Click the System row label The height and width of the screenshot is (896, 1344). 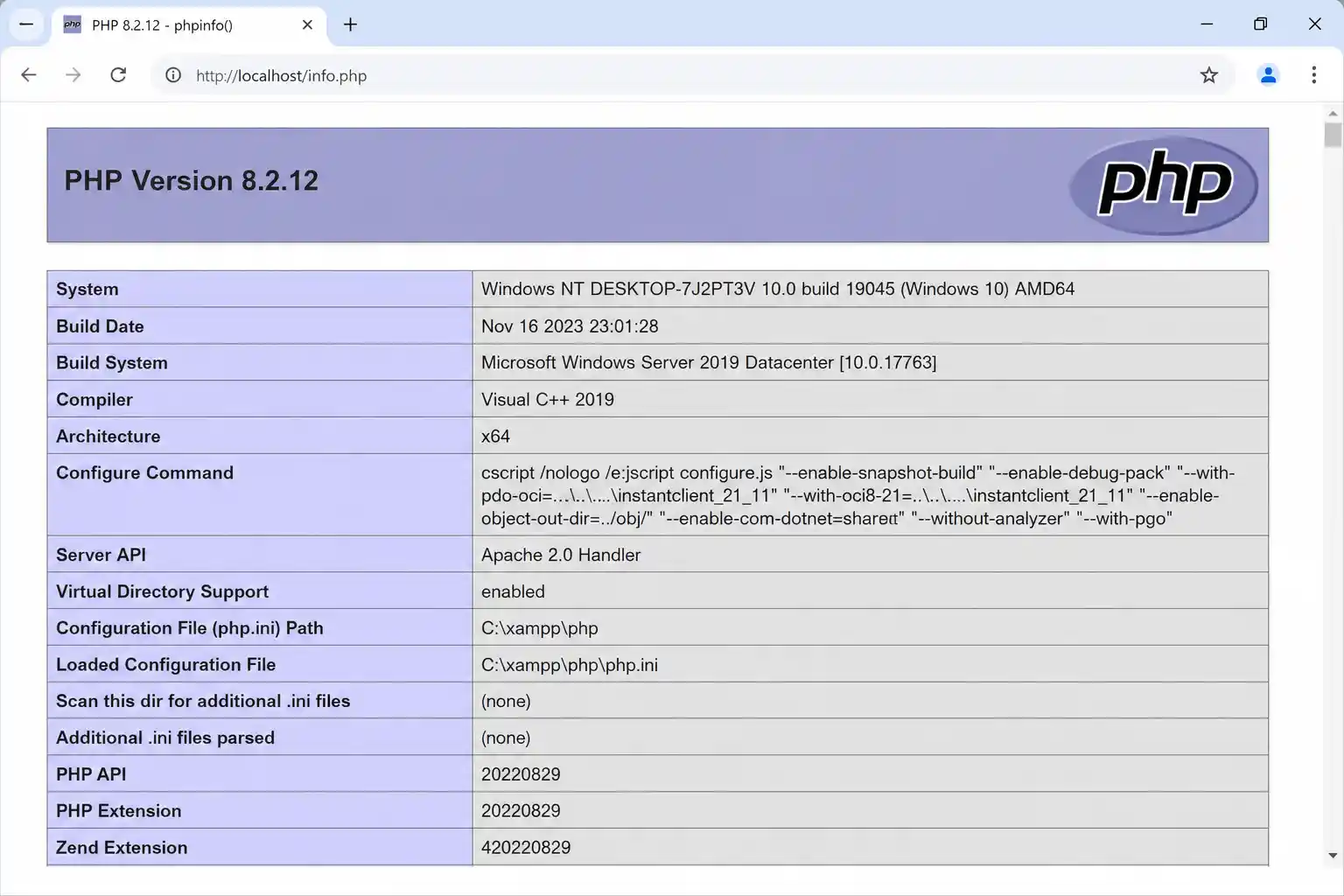click(x=87, y=290)
